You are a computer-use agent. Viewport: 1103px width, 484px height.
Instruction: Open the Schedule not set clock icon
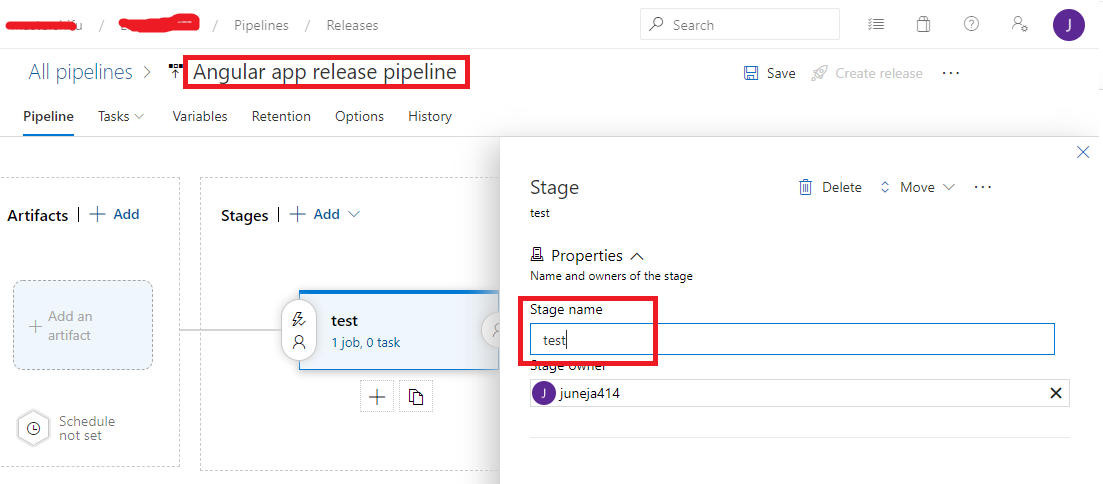[x=33, y=428]
